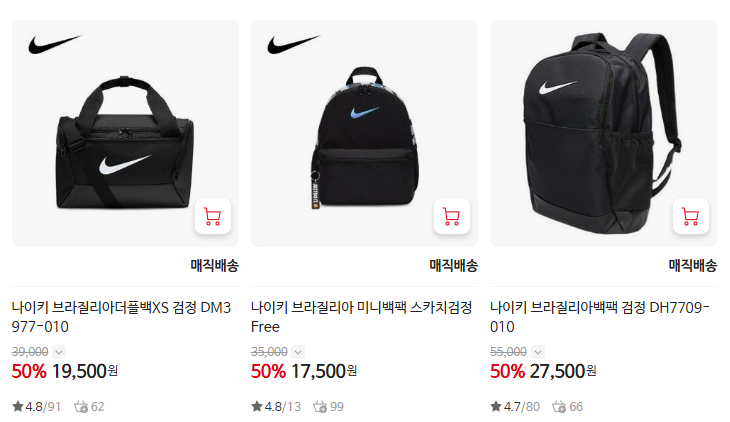Open the large black backpack product image
The image size is (730, 422).
(x=603, y=133)
